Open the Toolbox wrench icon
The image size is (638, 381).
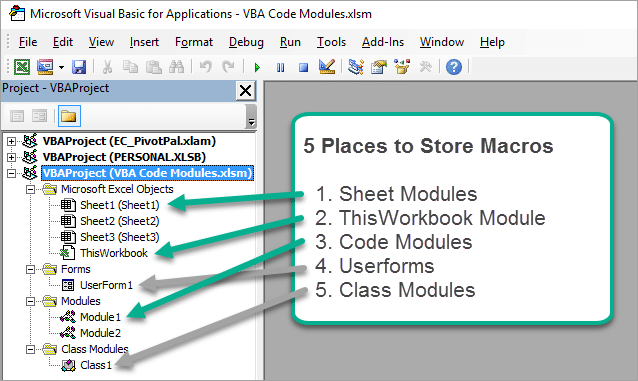coord(425,67)
